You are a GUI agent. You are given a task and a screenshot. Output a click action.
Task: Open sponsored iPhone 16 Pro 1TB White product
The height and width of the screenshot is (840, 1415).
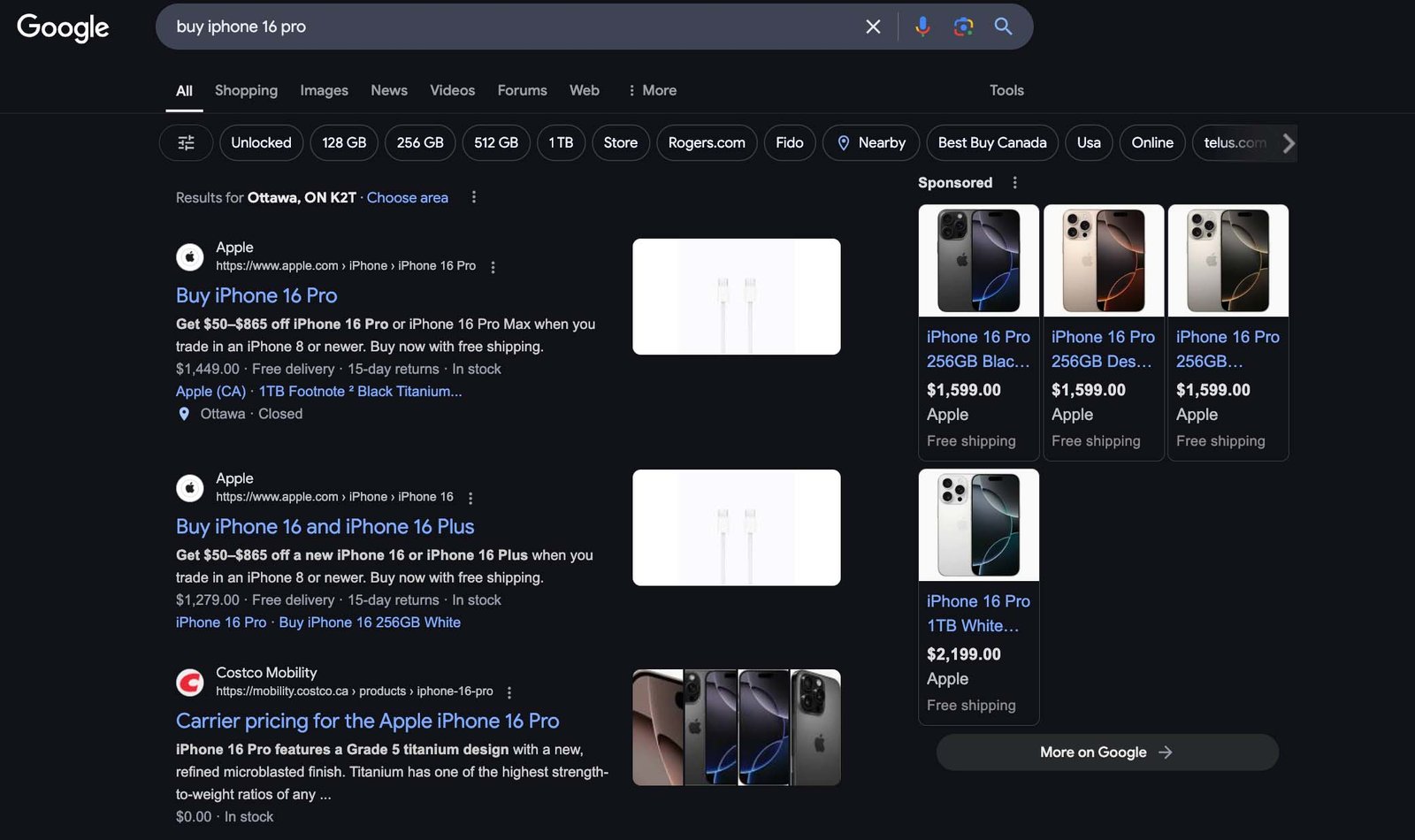point(979,597)
